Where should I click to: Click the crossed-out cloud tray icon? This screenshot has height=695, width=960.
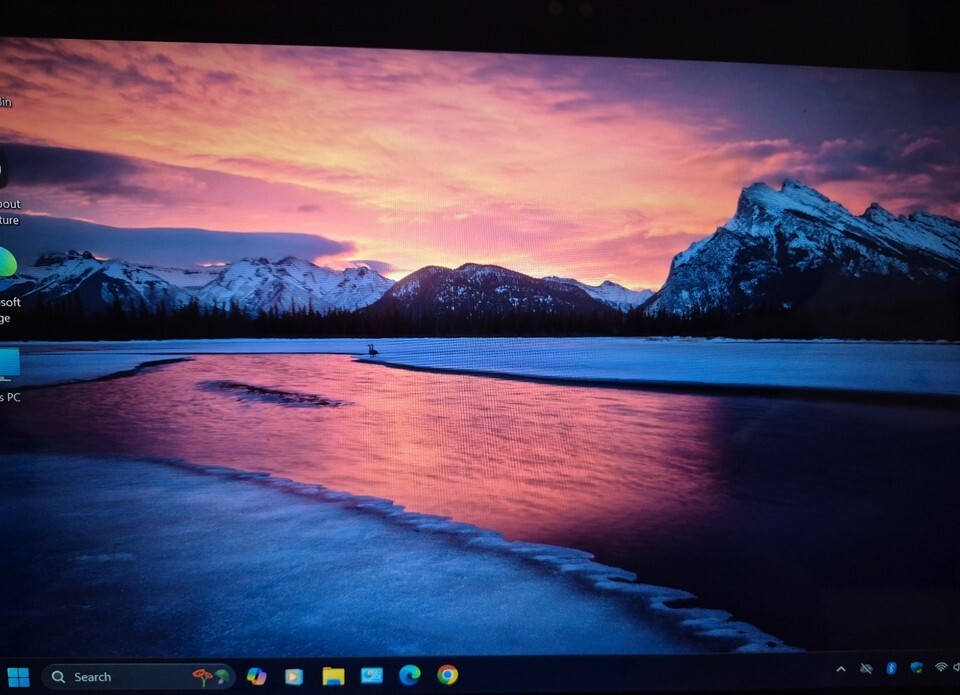(866, 668)
